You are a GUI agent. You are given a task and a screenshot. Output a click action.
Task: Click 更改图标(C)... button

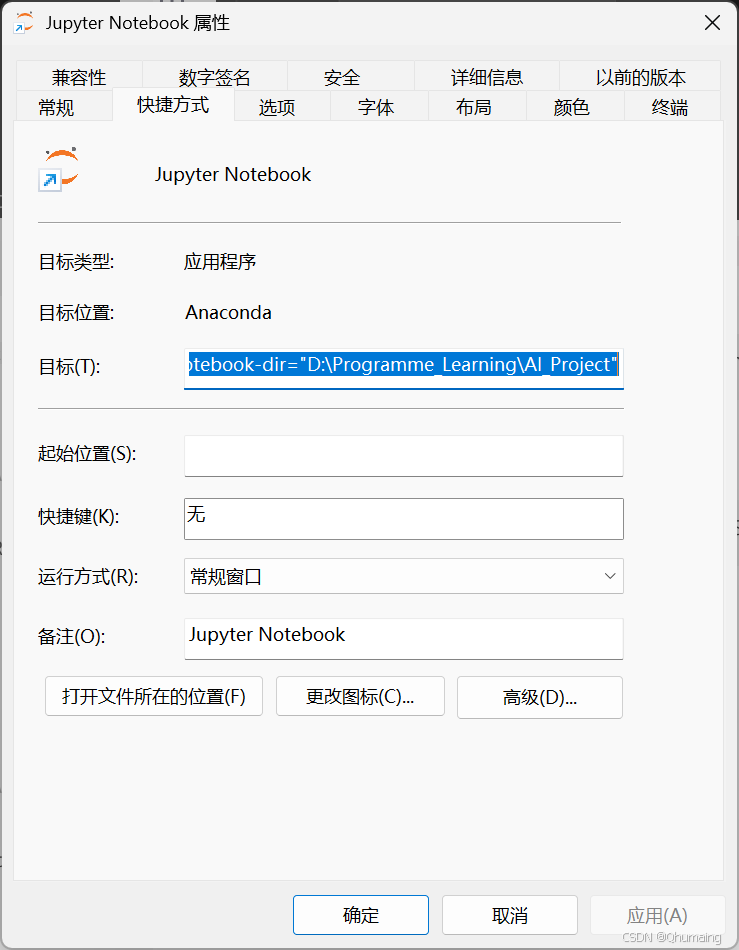pyautogui.click(x=360, y=696)
